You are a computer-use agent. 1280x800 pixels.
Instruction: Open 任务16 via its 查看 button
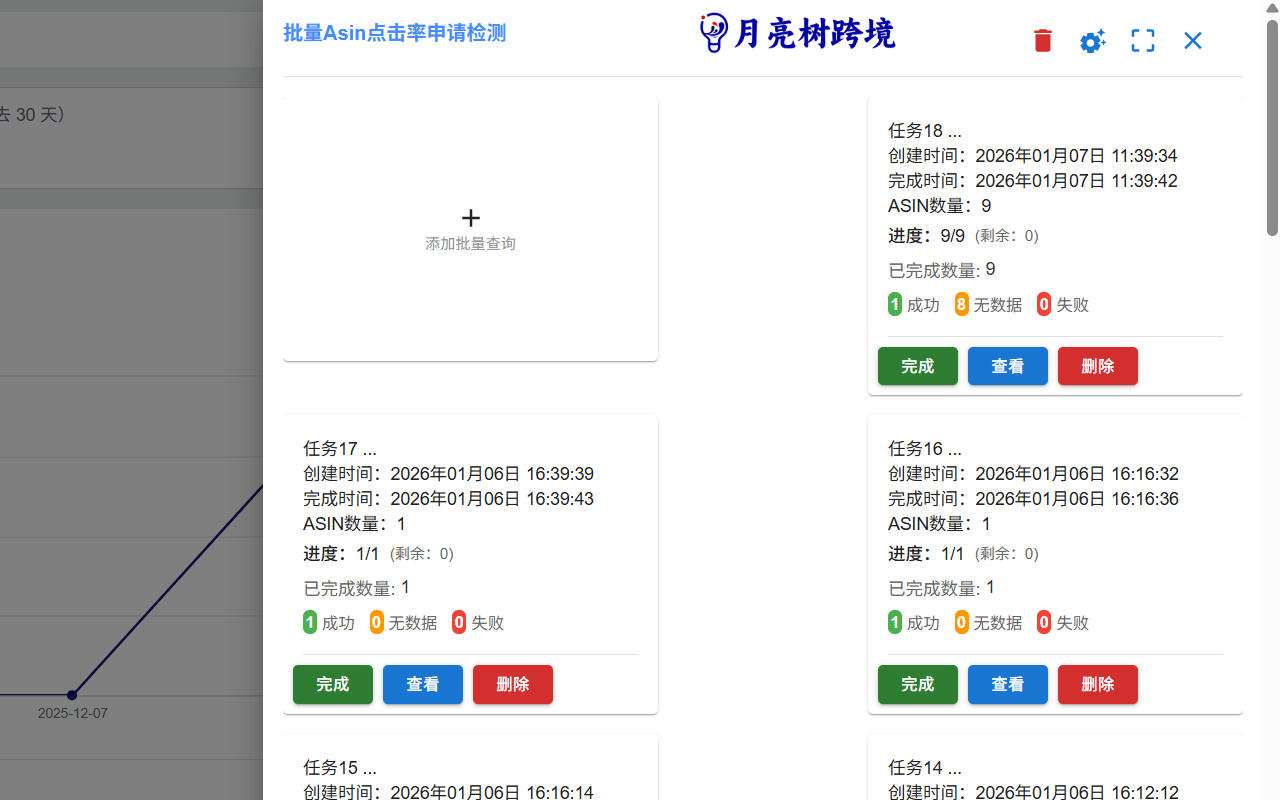click(x=1007, y=684)
